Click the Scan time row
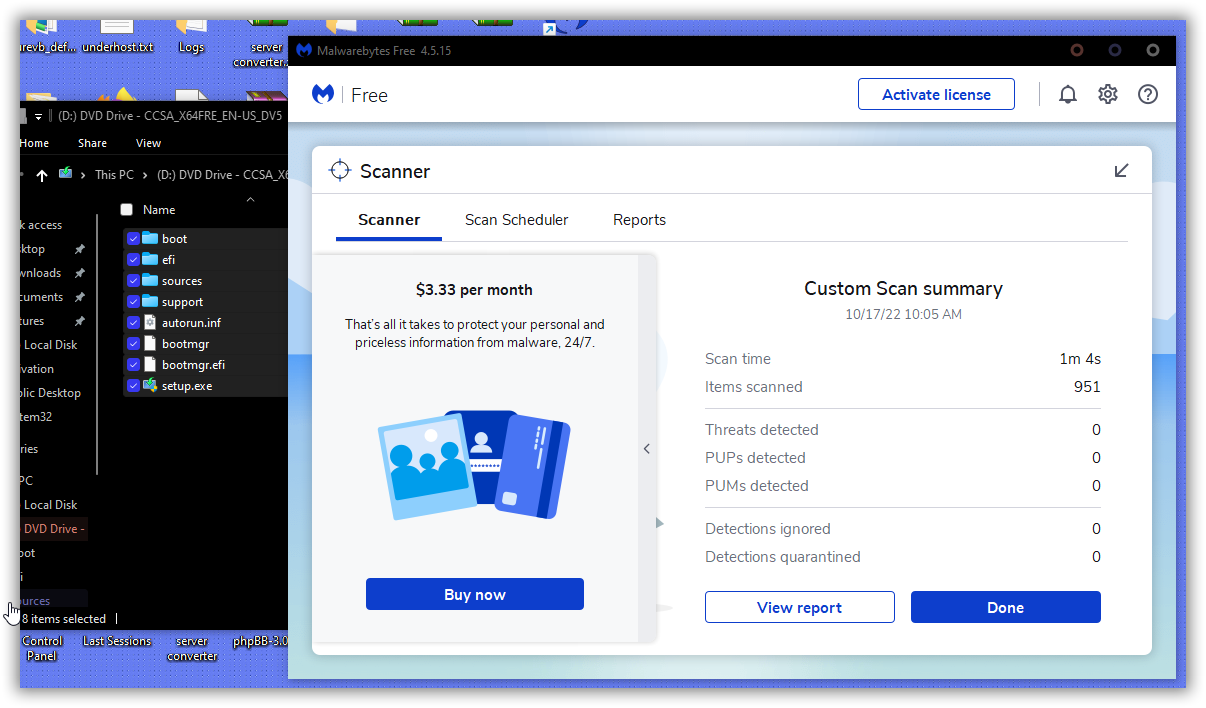 (x=903, y=359)
